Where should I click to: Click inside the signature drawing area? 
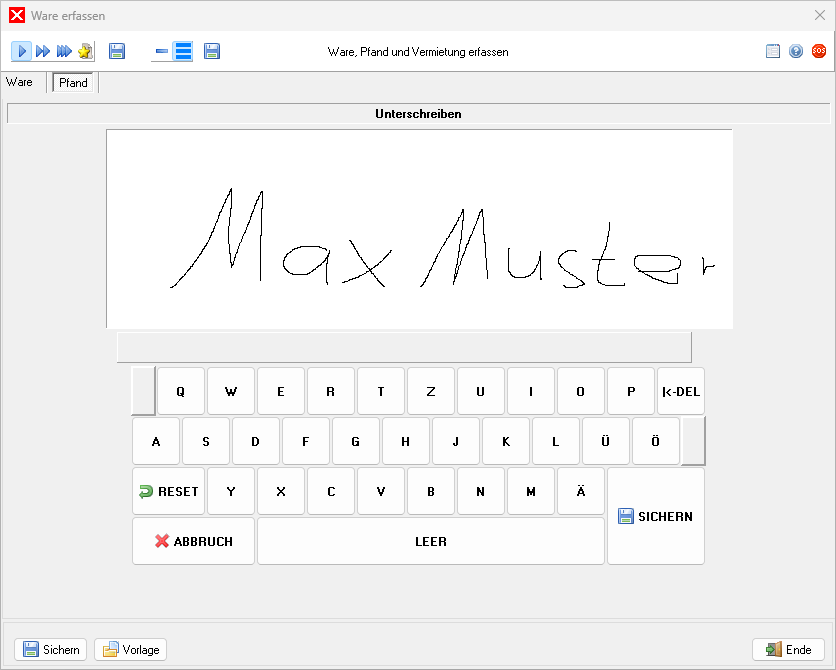pos(419,228)
